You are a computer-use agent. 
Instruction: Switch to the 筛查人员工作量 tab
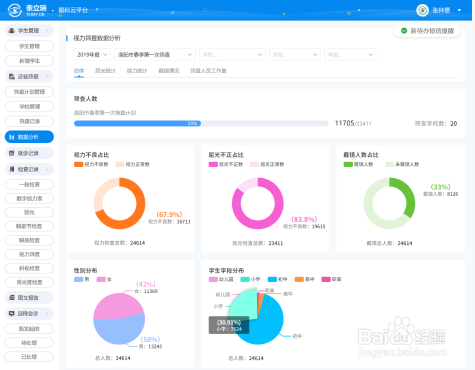point(208,71)
